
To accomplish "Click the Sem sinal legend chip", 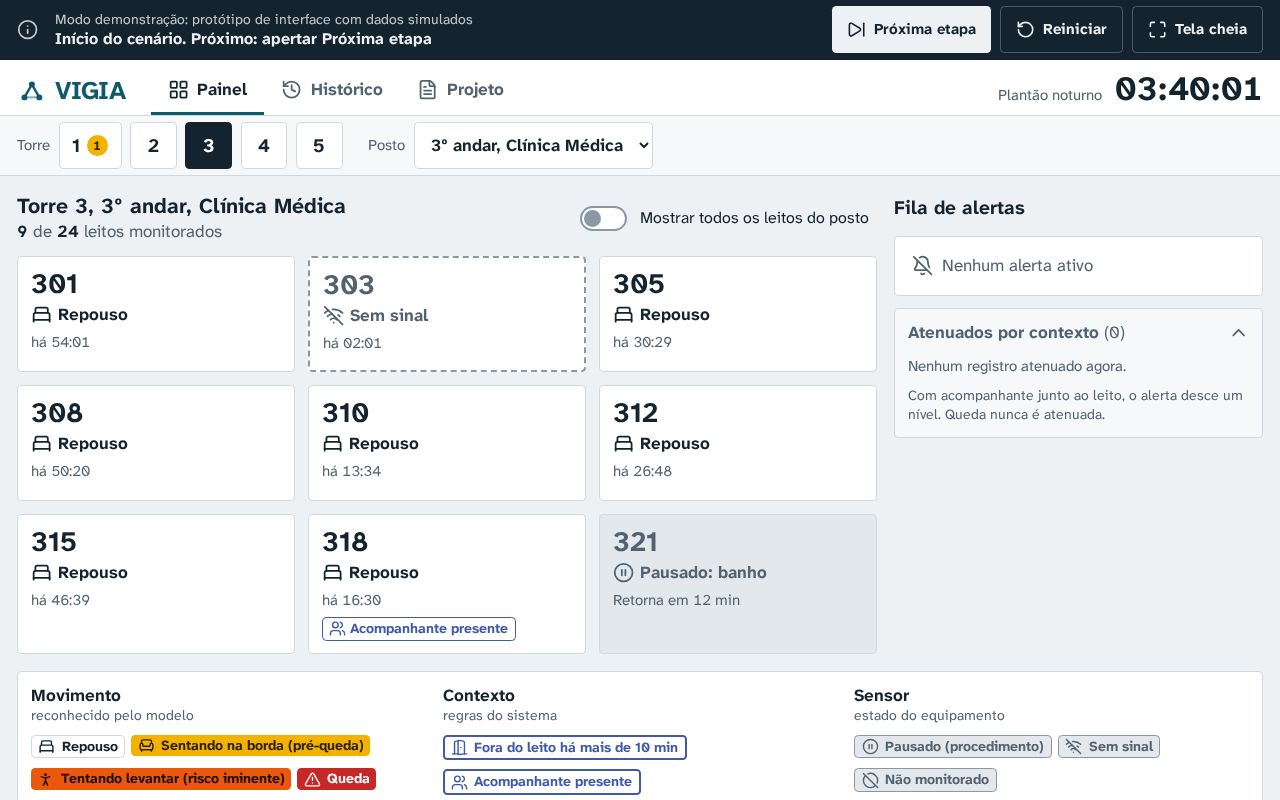I will coord(1109,747).
